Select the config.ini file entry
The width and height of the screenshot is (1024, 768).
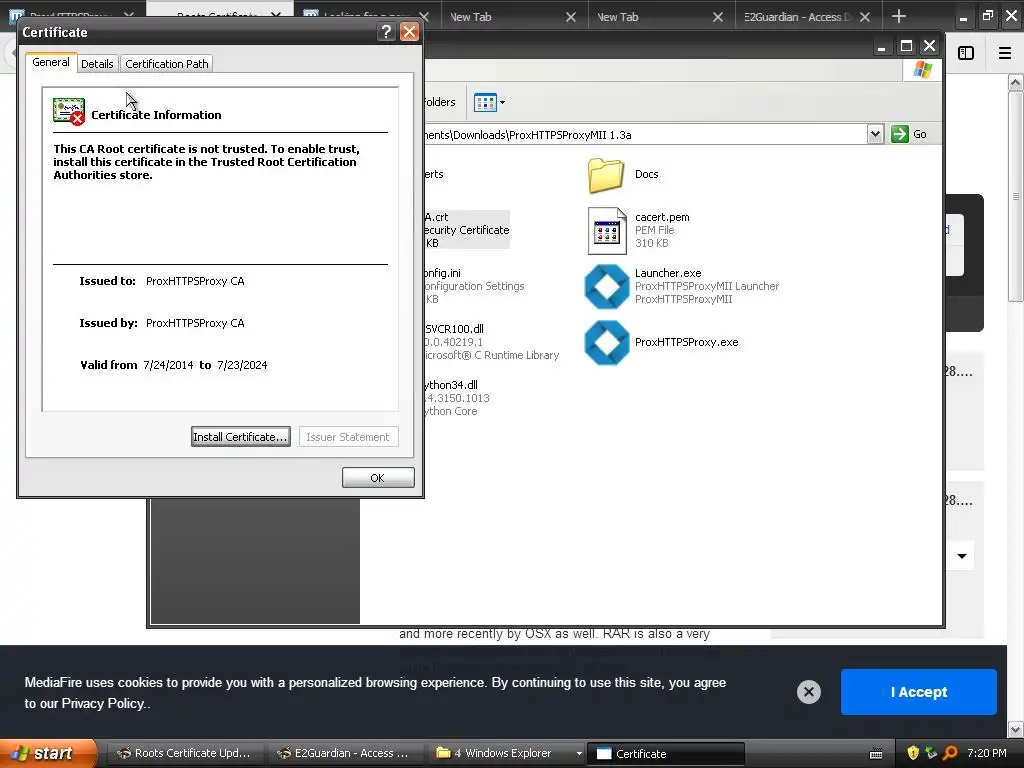click(475, 286)
